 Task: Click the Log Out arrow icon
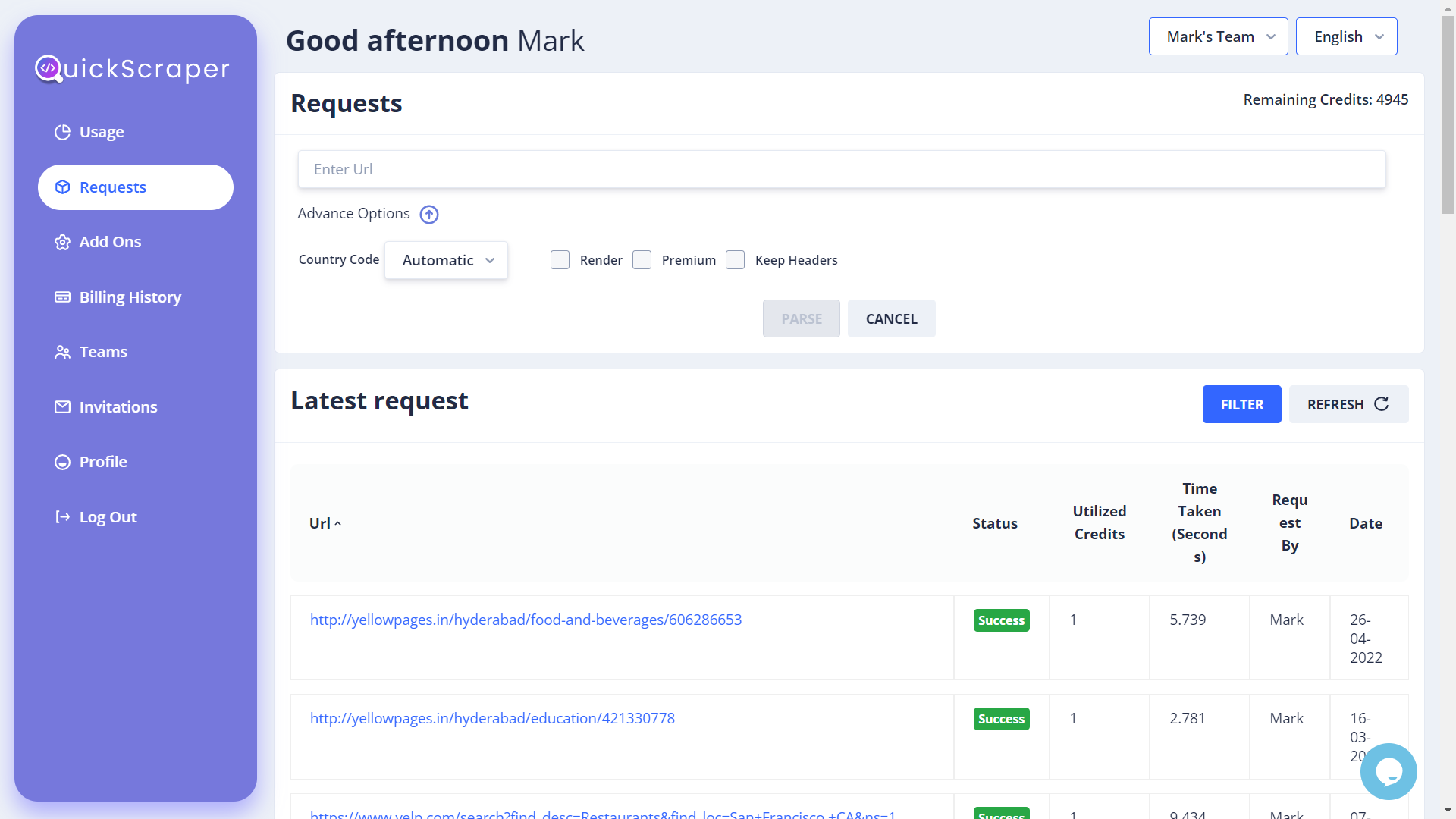click(62, 517)
